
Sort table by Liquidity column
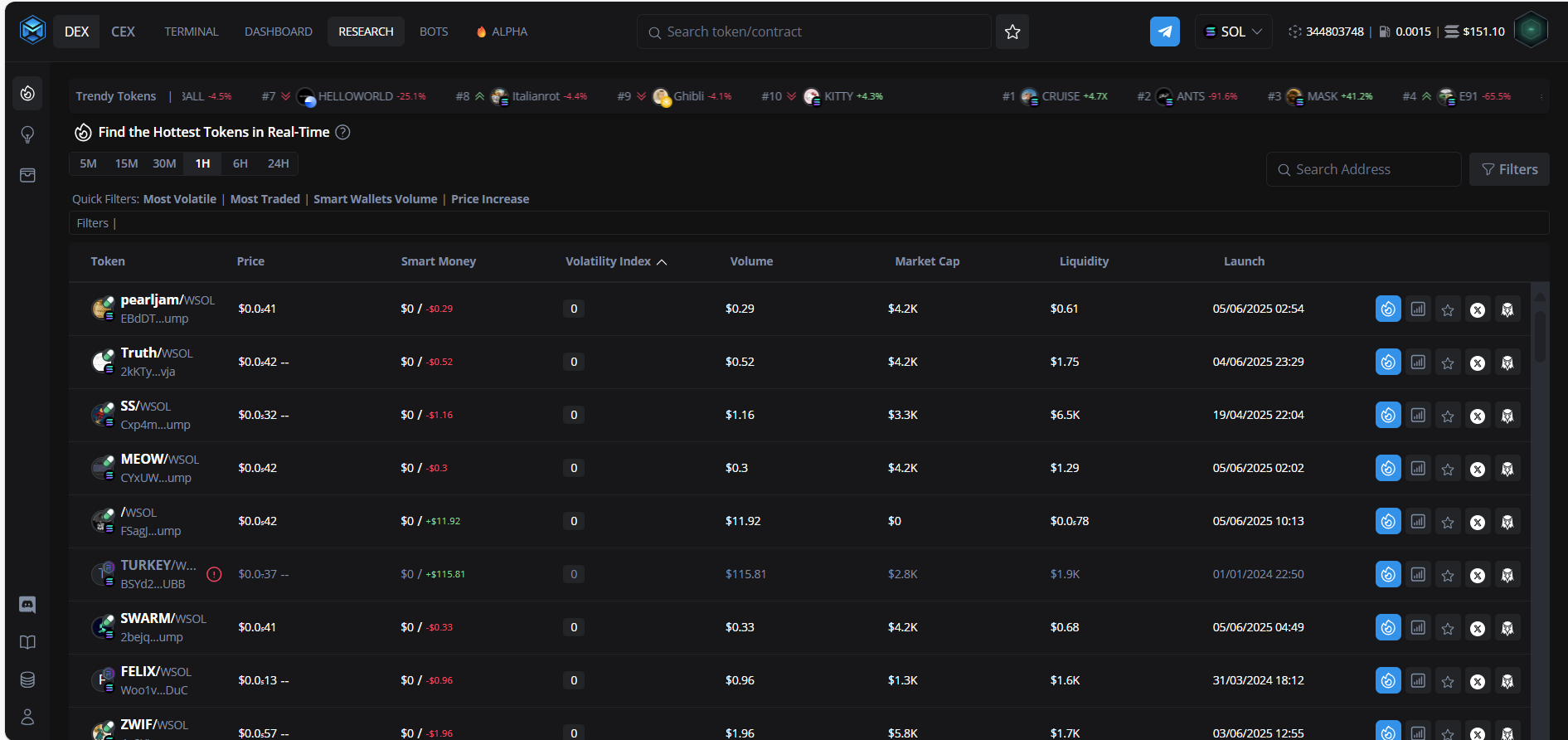click(1084, 261)
